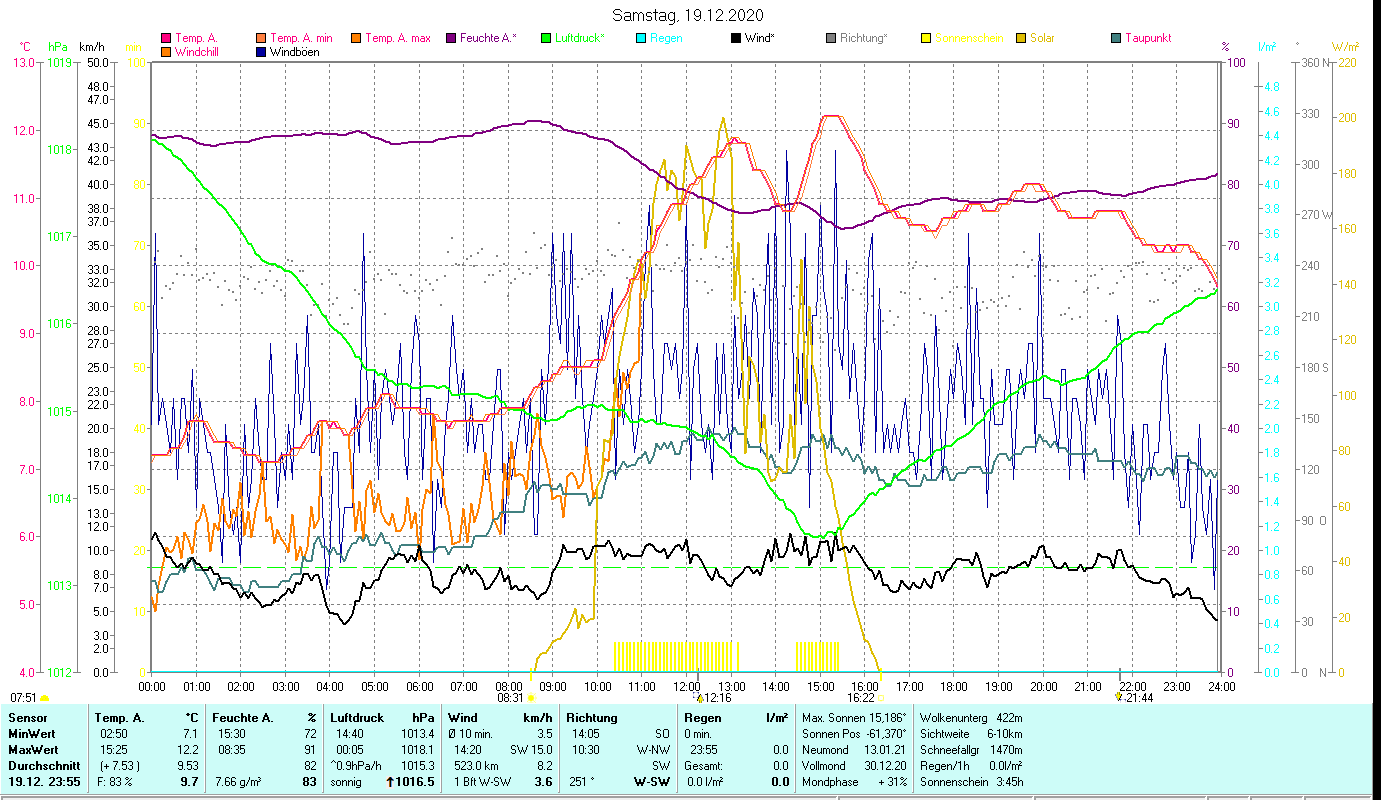Click the 'Durchschnitt' row label
The height and width of the screenshot is (800, 1381).
click(42, 766)
